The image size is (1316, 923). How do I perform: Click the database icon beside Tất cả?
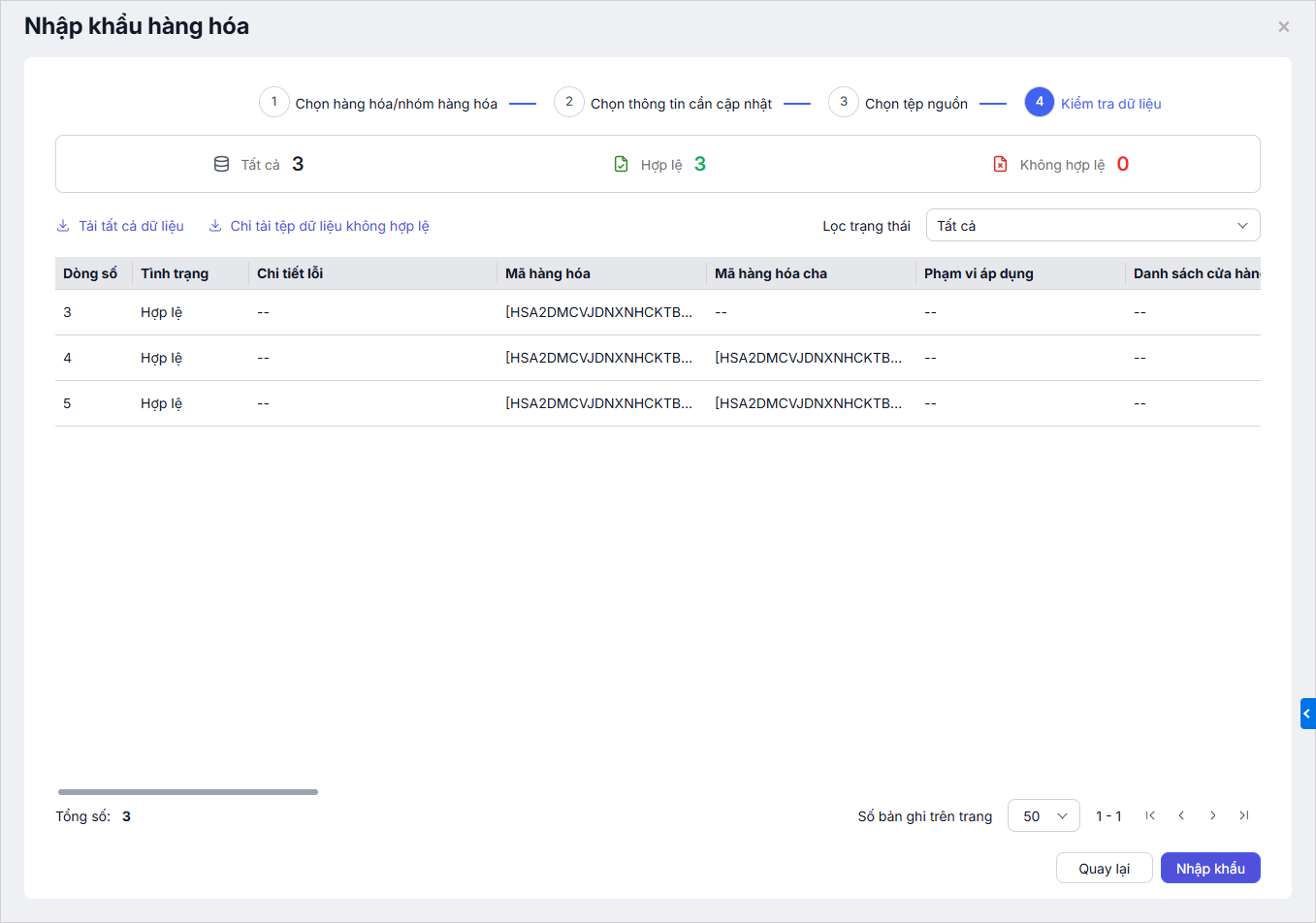(221, 165)
